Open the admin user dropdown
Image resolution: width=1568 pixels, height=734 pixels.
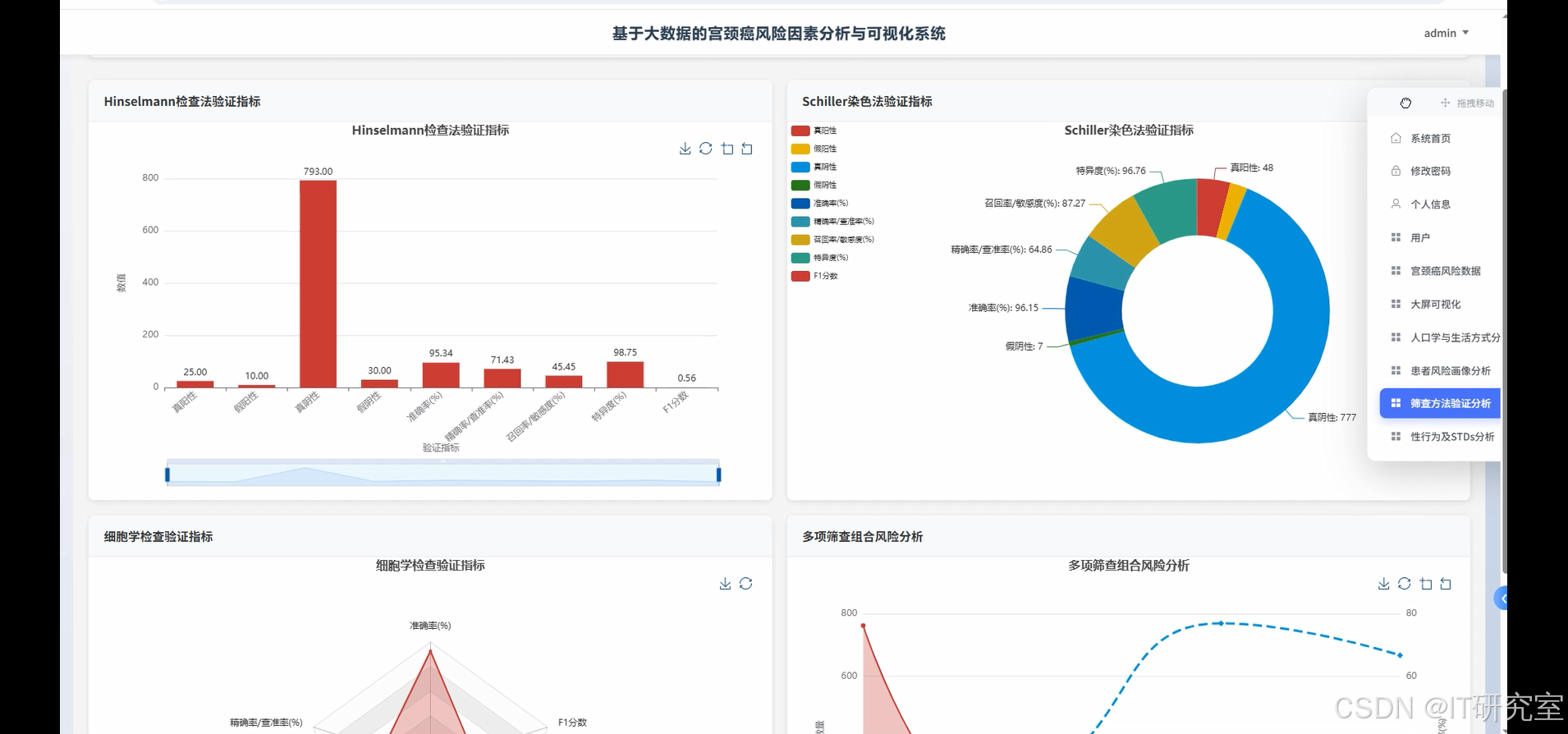[1446, 33]
